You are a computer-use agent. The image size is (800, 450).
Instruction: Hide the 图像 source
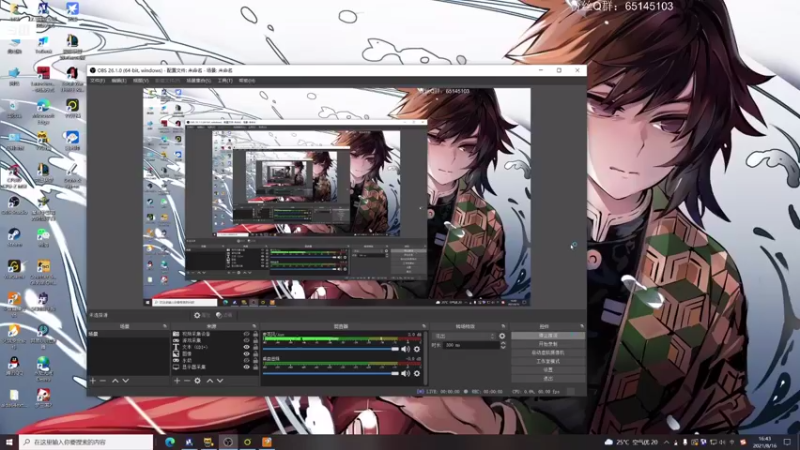coord(246,354)
